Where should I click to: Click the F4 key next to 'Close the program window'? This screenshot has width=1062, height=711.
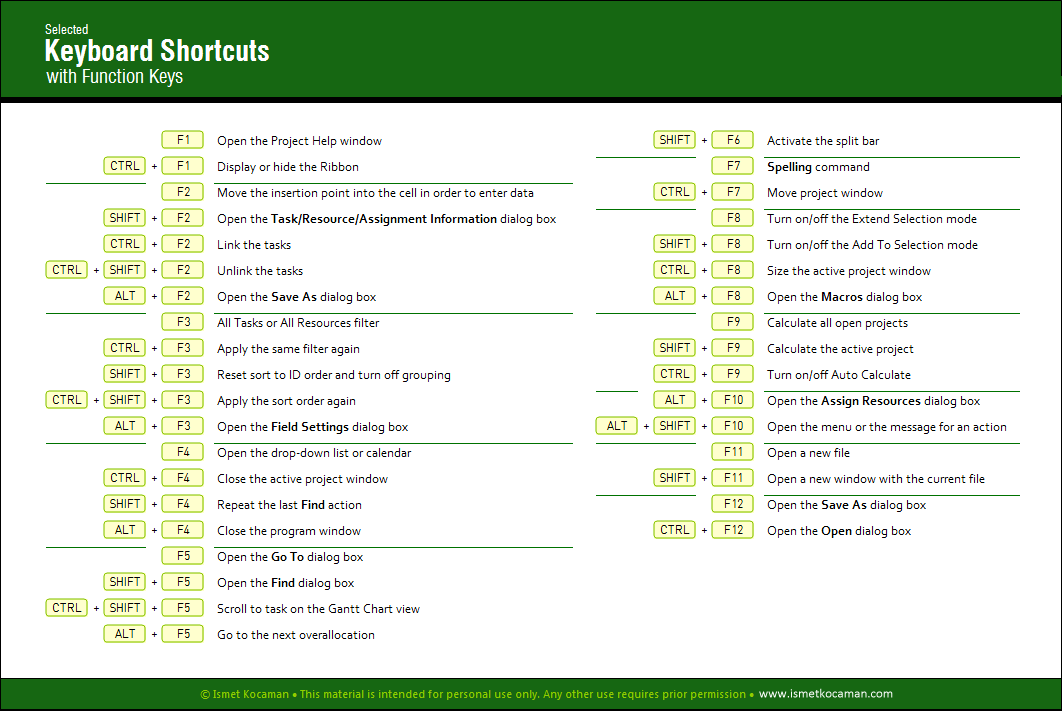[x=183, y=530]
